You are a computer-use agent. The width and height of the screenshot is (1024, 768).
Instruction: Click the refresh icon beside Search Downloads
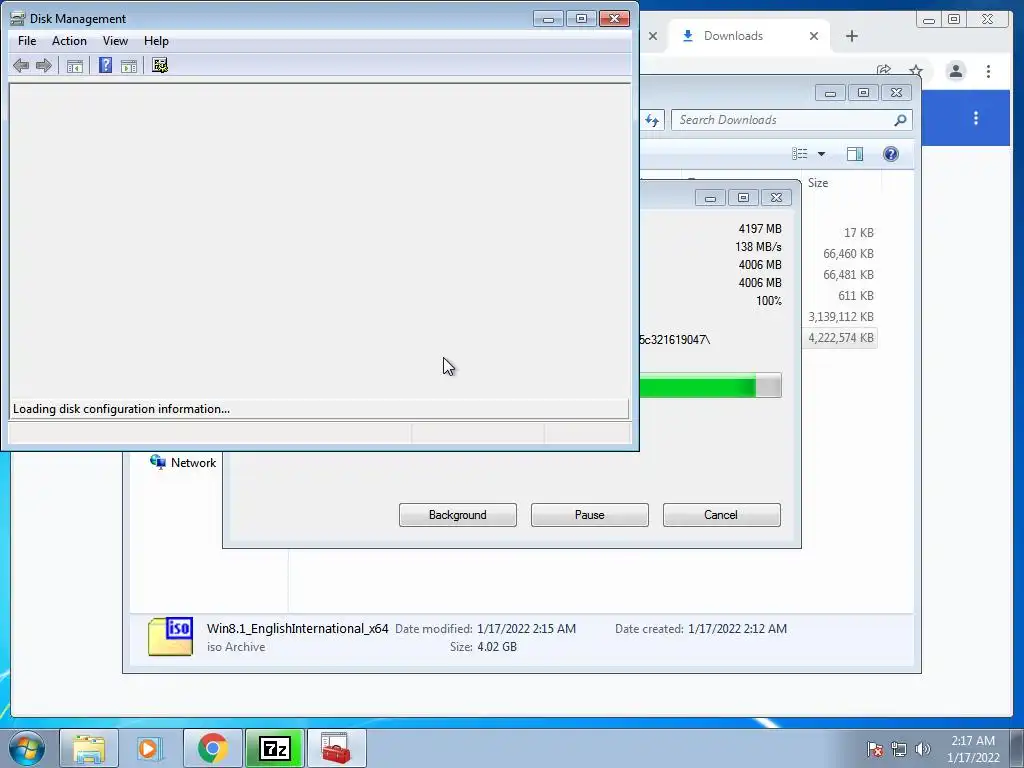click(652, 120)
